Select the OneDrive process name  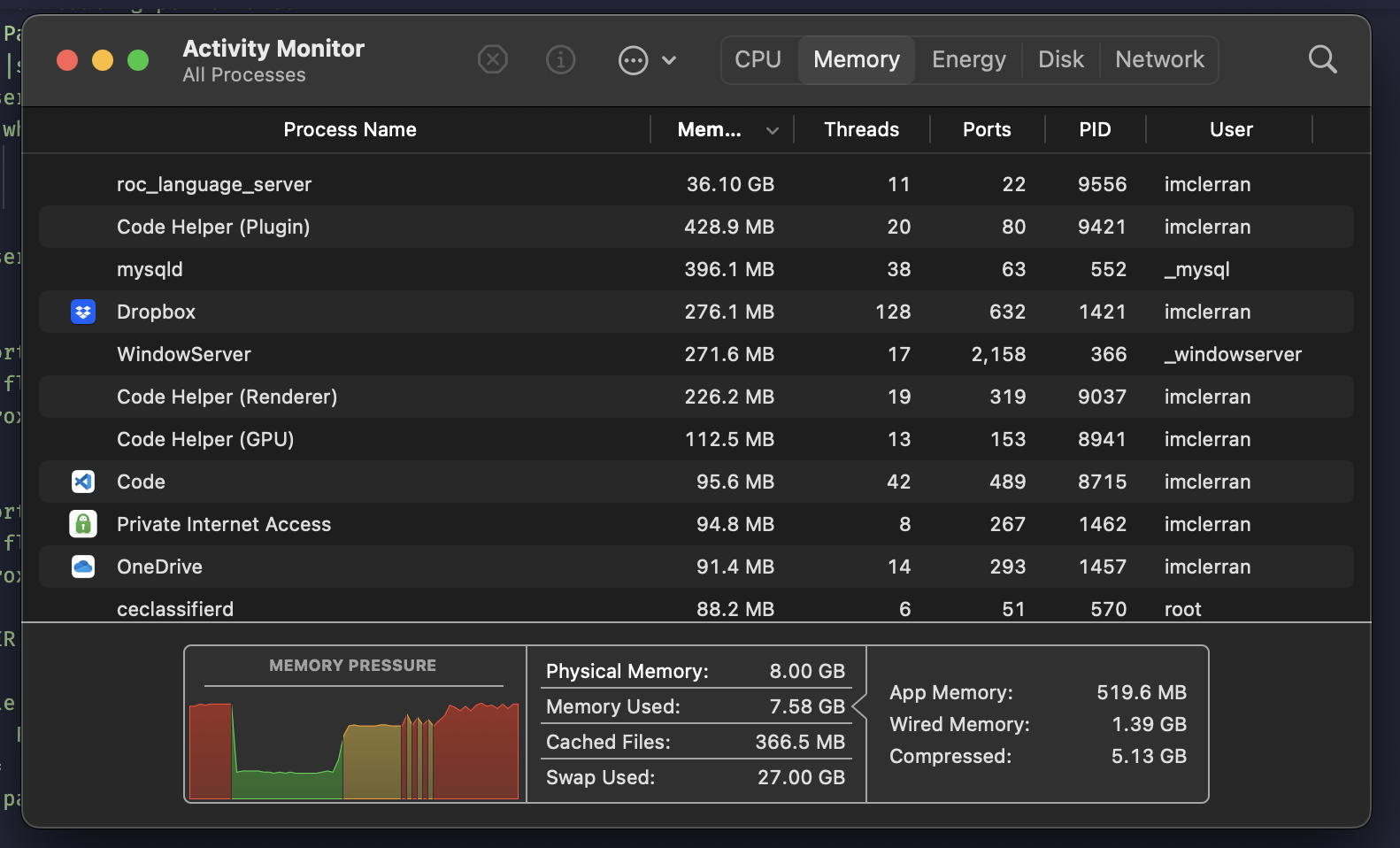pyautogui.click(x=159, y=567)
